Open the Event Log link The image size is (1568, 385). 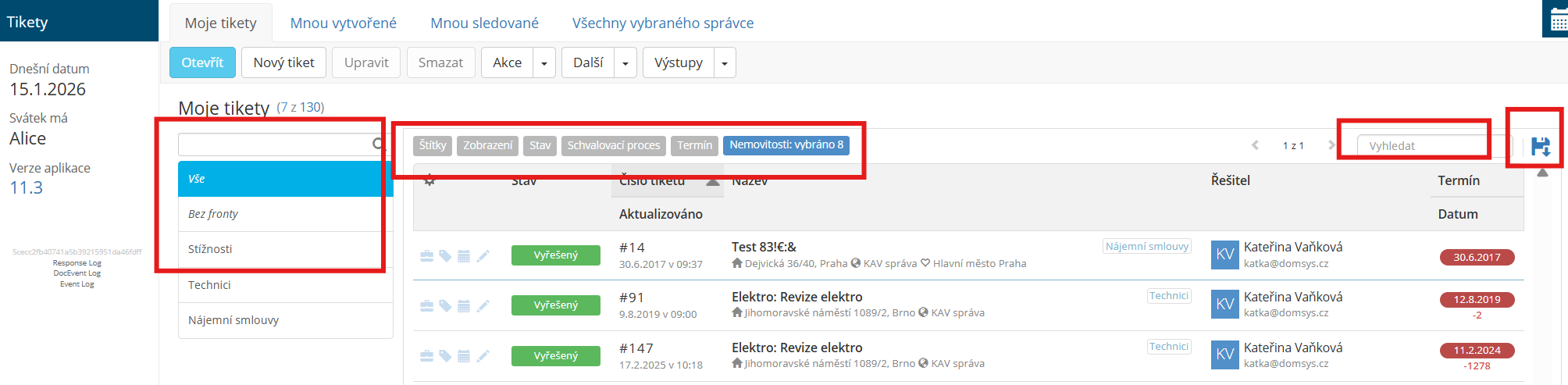77,284
